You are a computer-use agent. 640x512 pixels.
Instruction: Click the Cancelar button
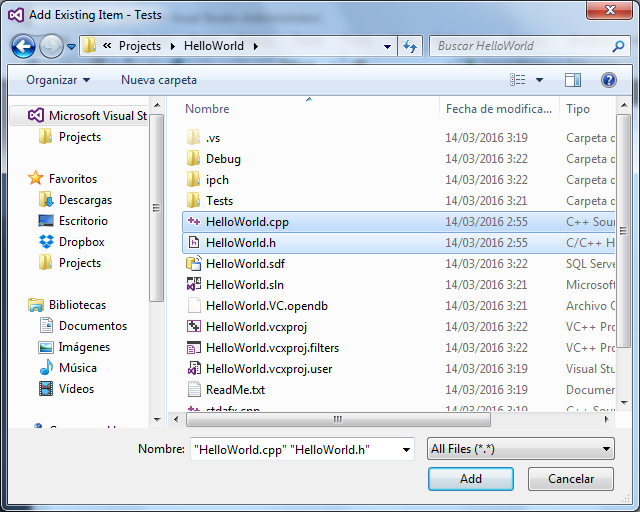click(x=571, y=479)
